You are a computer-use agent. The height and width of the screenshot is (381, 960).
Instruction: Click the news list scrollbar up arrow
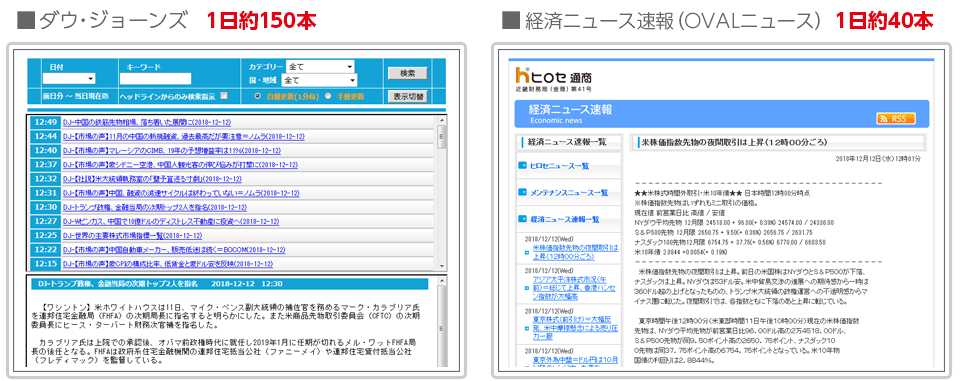click(441, 121)
